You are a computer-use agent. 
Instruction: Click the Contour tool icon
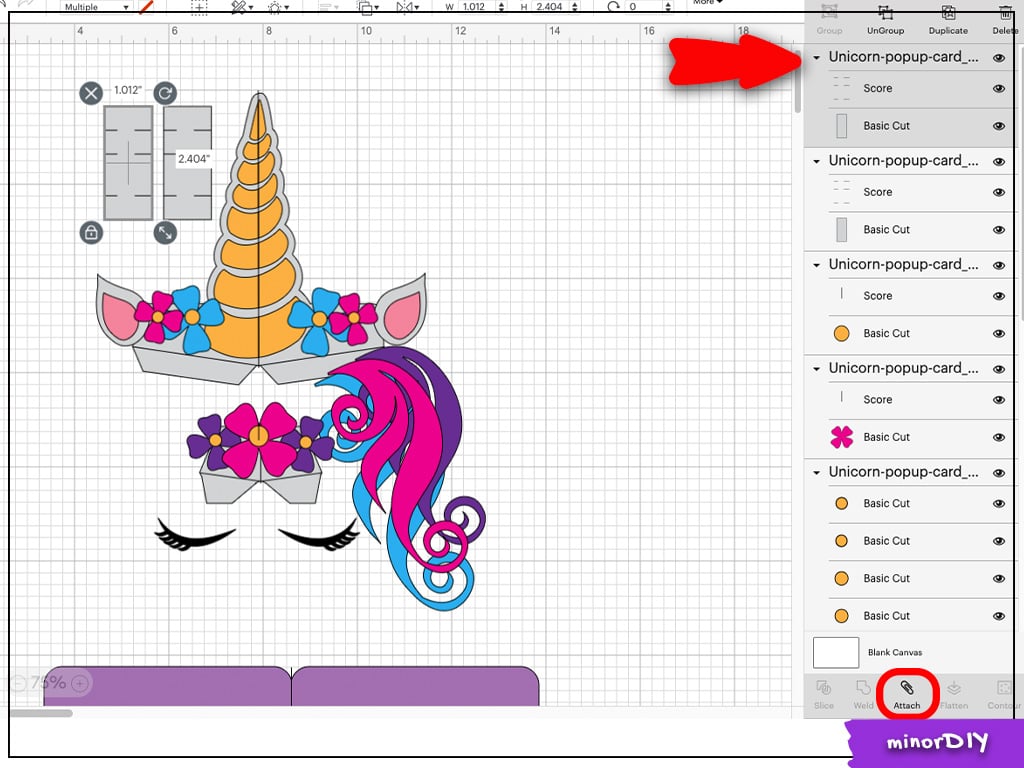click(1004, 688)
